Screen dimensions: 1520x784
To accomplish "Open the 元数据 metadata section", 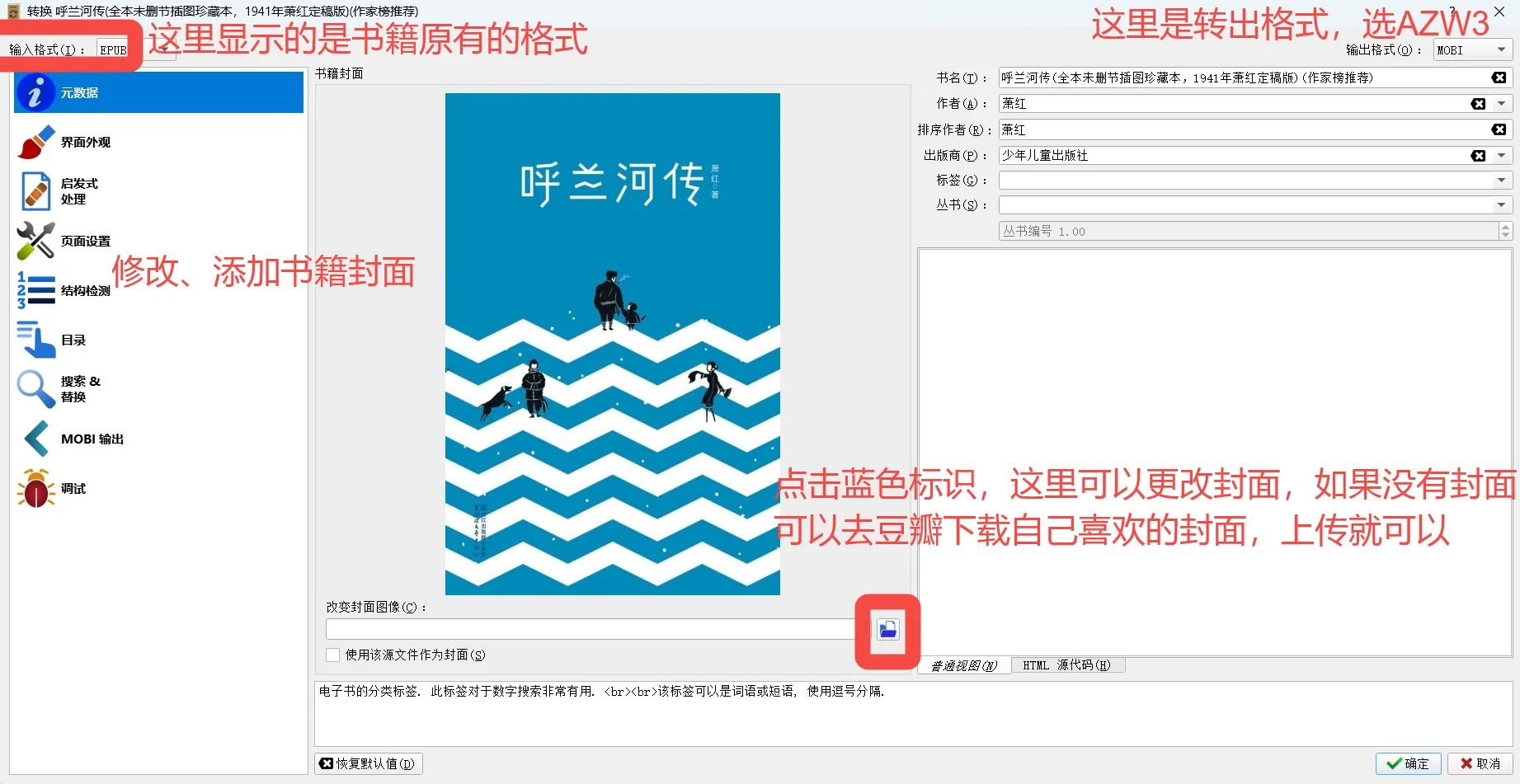I will pyautogui.click(x=158, y=92).
